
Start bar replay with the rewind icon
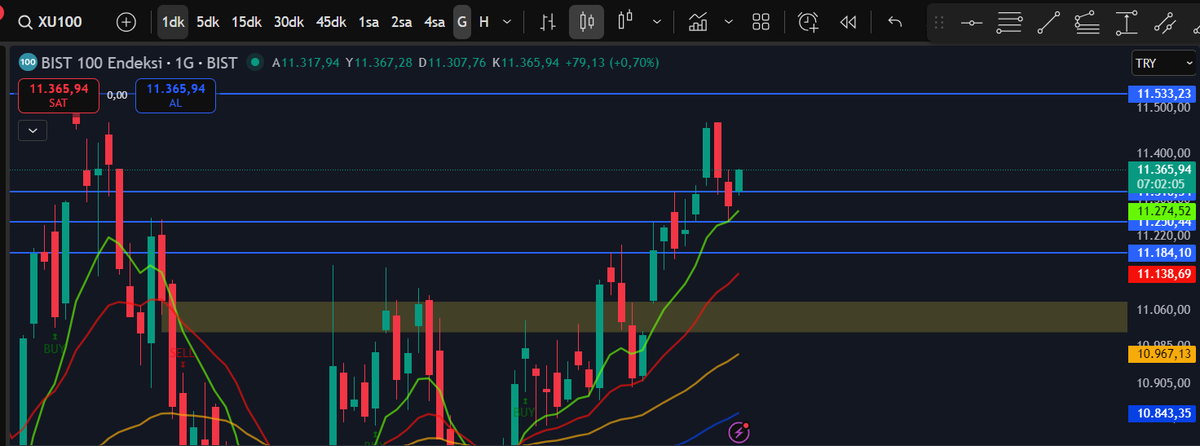point(848,21)
